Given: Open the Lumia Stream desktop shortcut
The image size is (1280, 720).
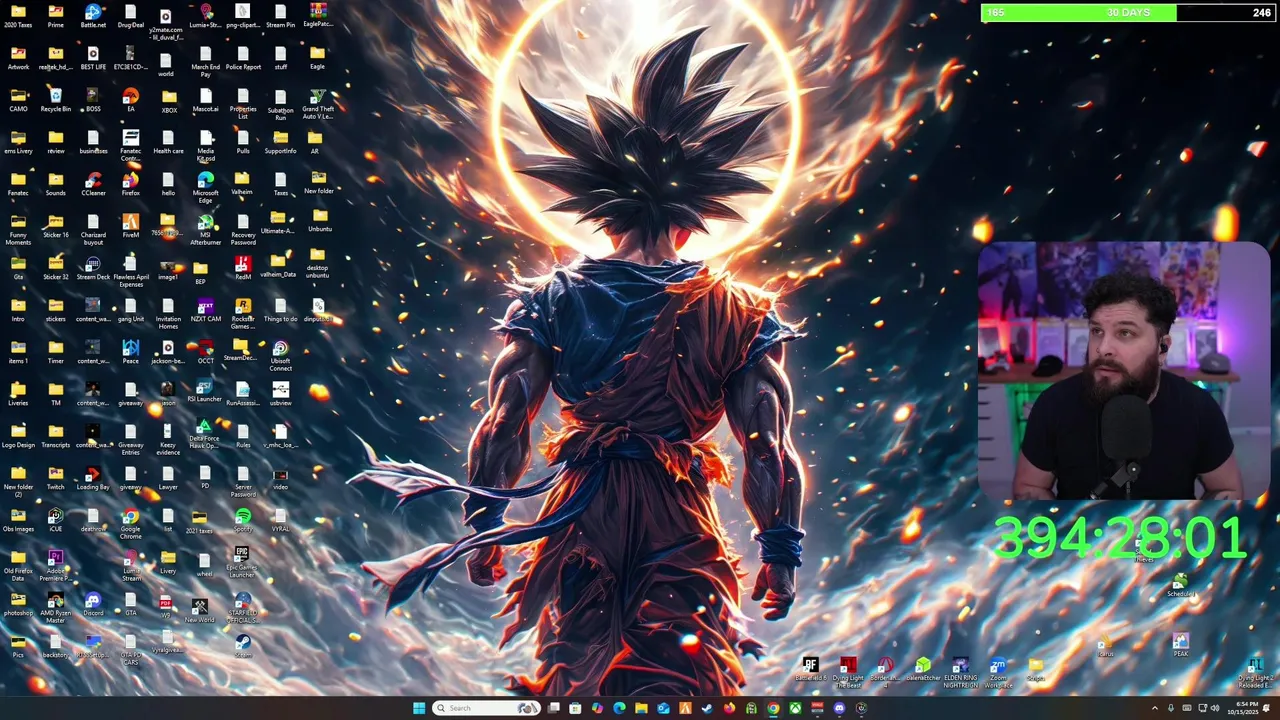Looking at the screenshot, I should pyautogui.click(x=131, y=566).
